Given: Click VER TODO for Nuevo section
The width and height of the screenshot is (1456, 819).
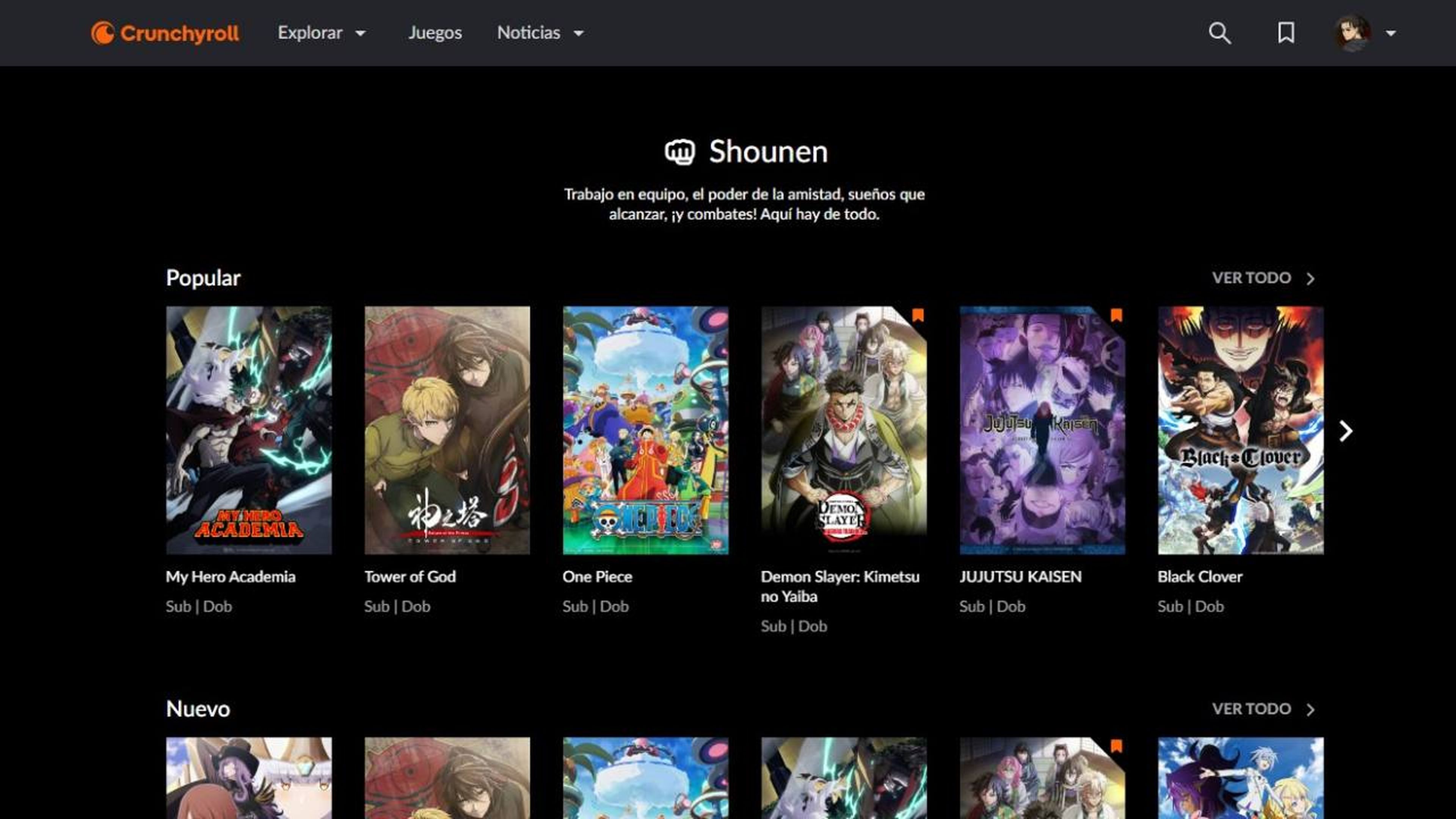Looking at the screenshot, I should click(1264, 709).
